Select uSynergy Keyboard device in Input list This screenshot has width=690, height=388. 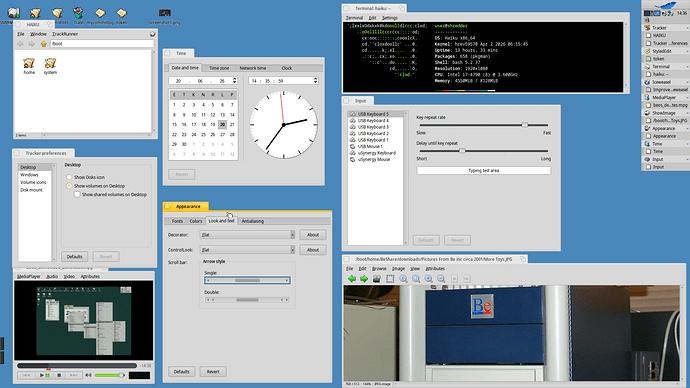tap(376, 153)
